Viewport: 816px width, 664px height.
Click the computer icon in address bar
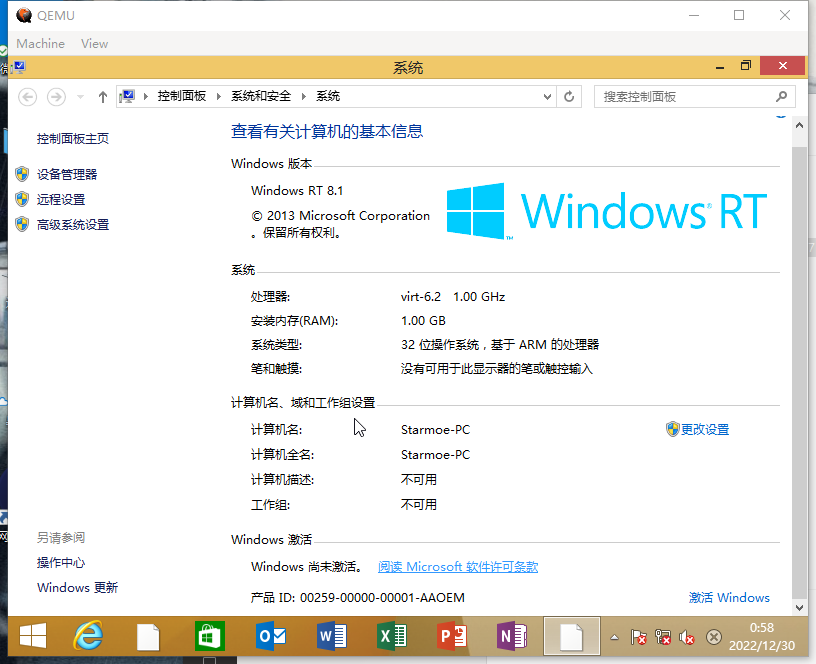[x=127, y=96]
